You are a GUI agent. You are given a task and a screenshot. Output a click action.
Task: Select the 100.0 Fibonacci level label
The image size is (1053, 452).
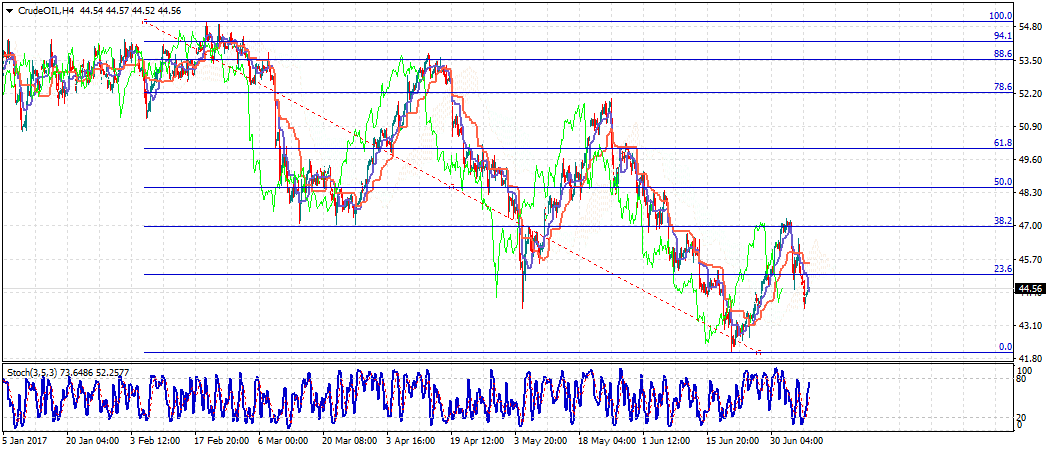coord(1000,16)
